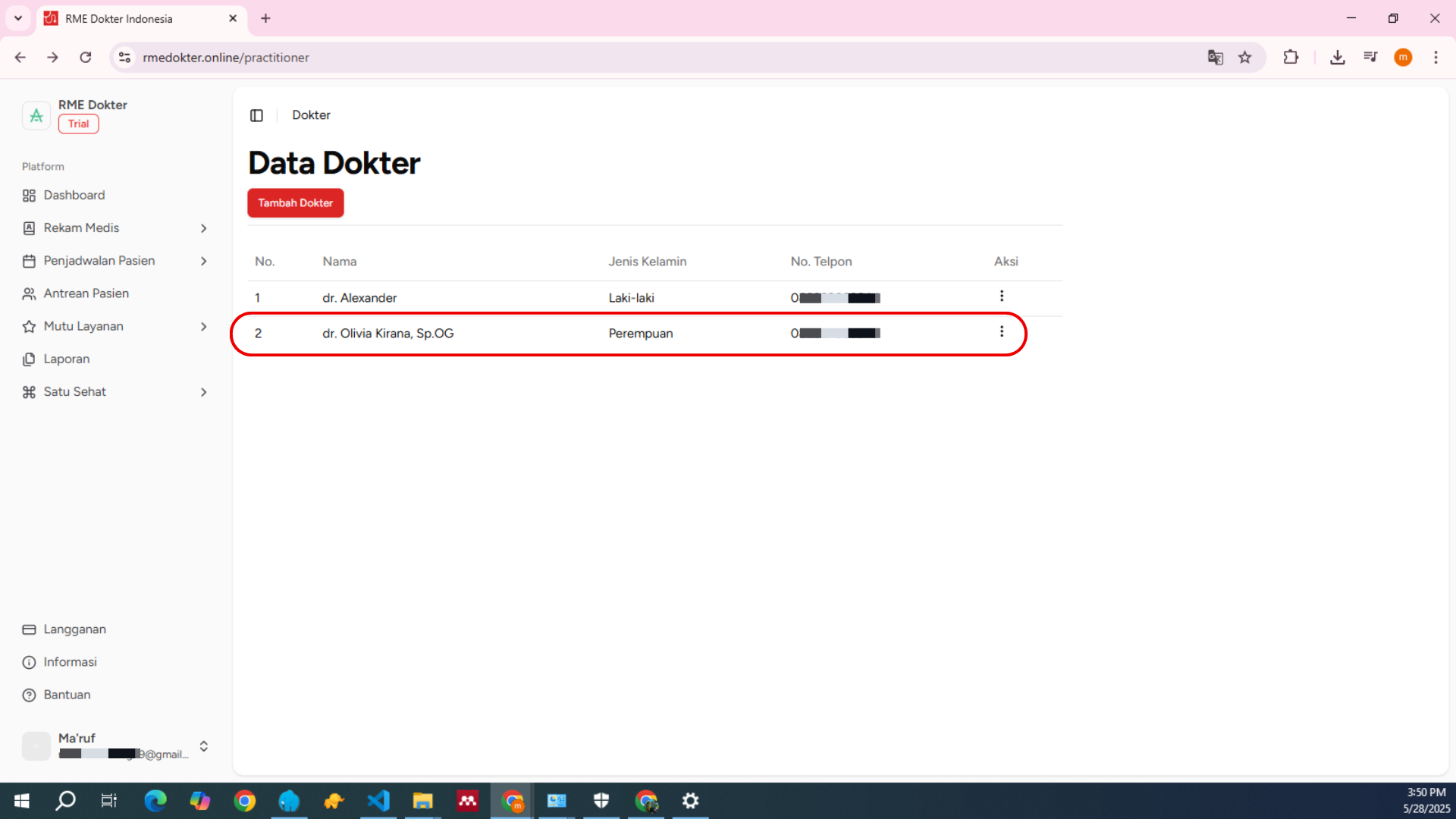Open the Bantuan help page

coord(67,695)
